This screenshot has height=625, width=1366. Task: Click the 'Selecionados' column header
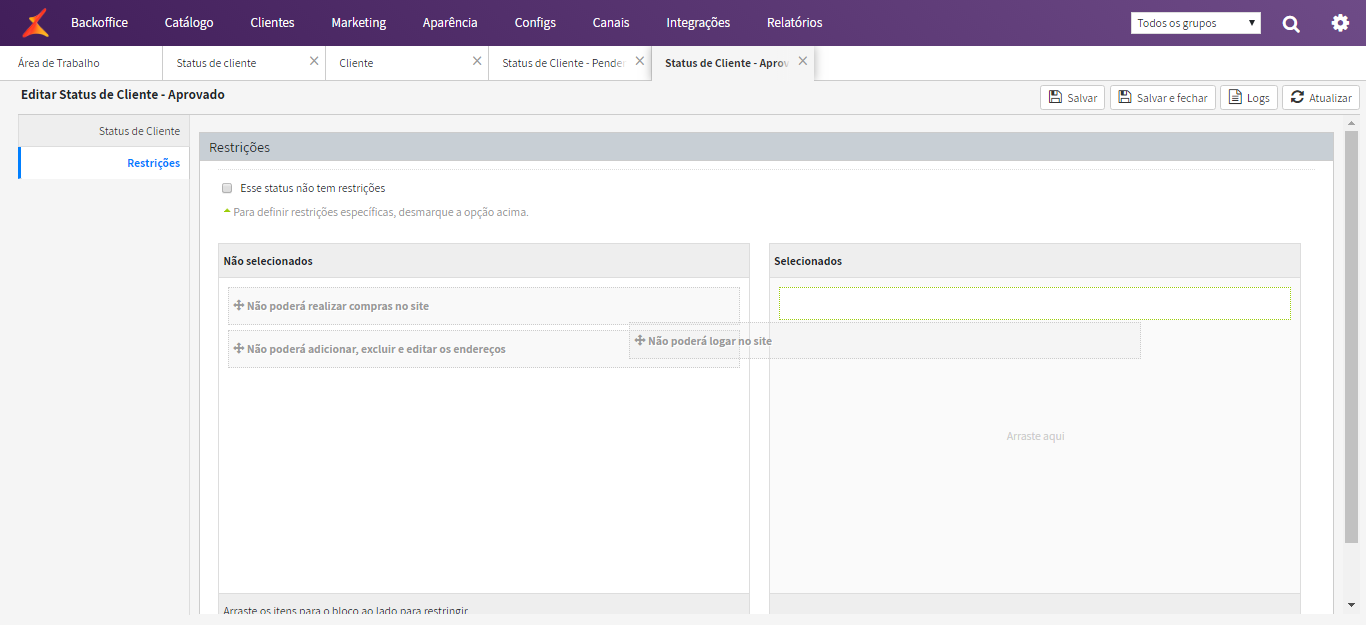point(1035,261)
